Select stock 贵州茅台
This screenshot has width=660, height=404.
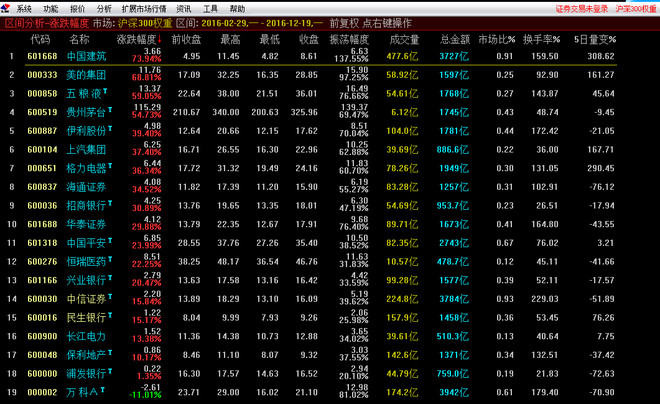[x=86, y=112]
